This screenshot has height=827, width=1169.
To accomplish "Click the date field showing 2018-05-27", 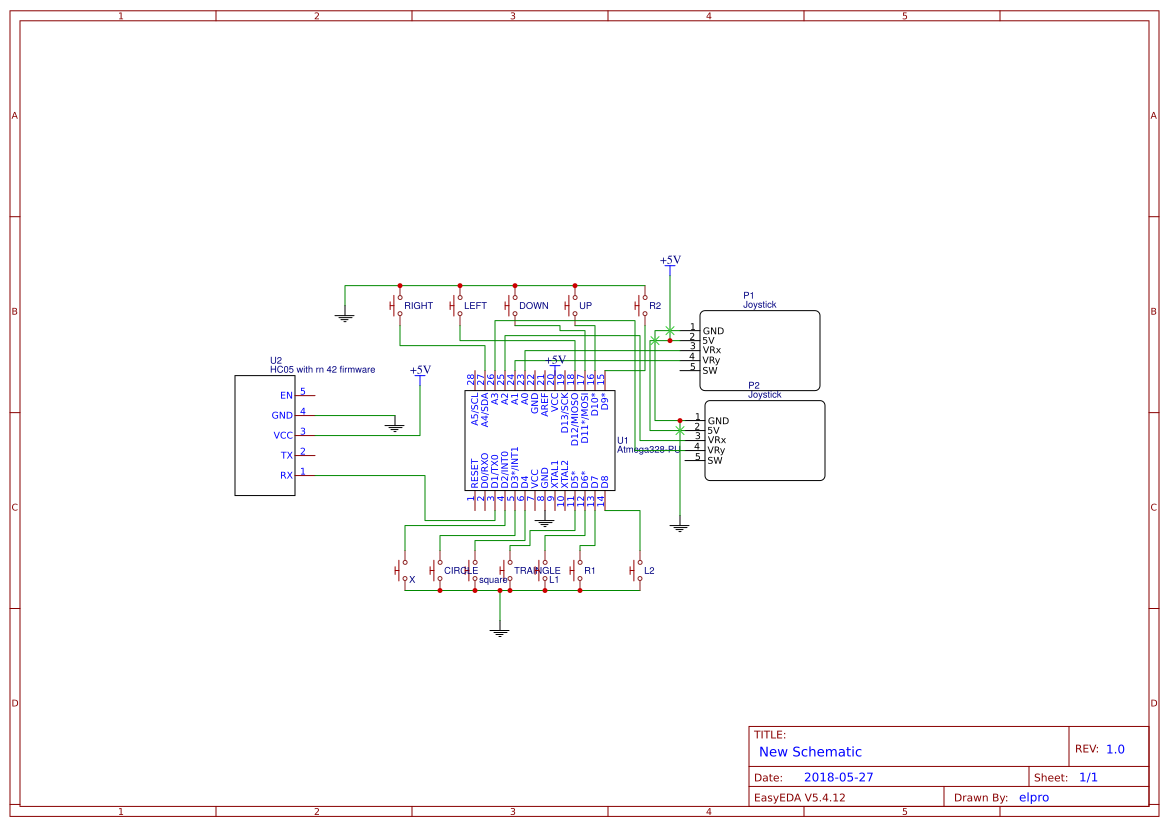I will pyautogui.click(x=840, y=776).
